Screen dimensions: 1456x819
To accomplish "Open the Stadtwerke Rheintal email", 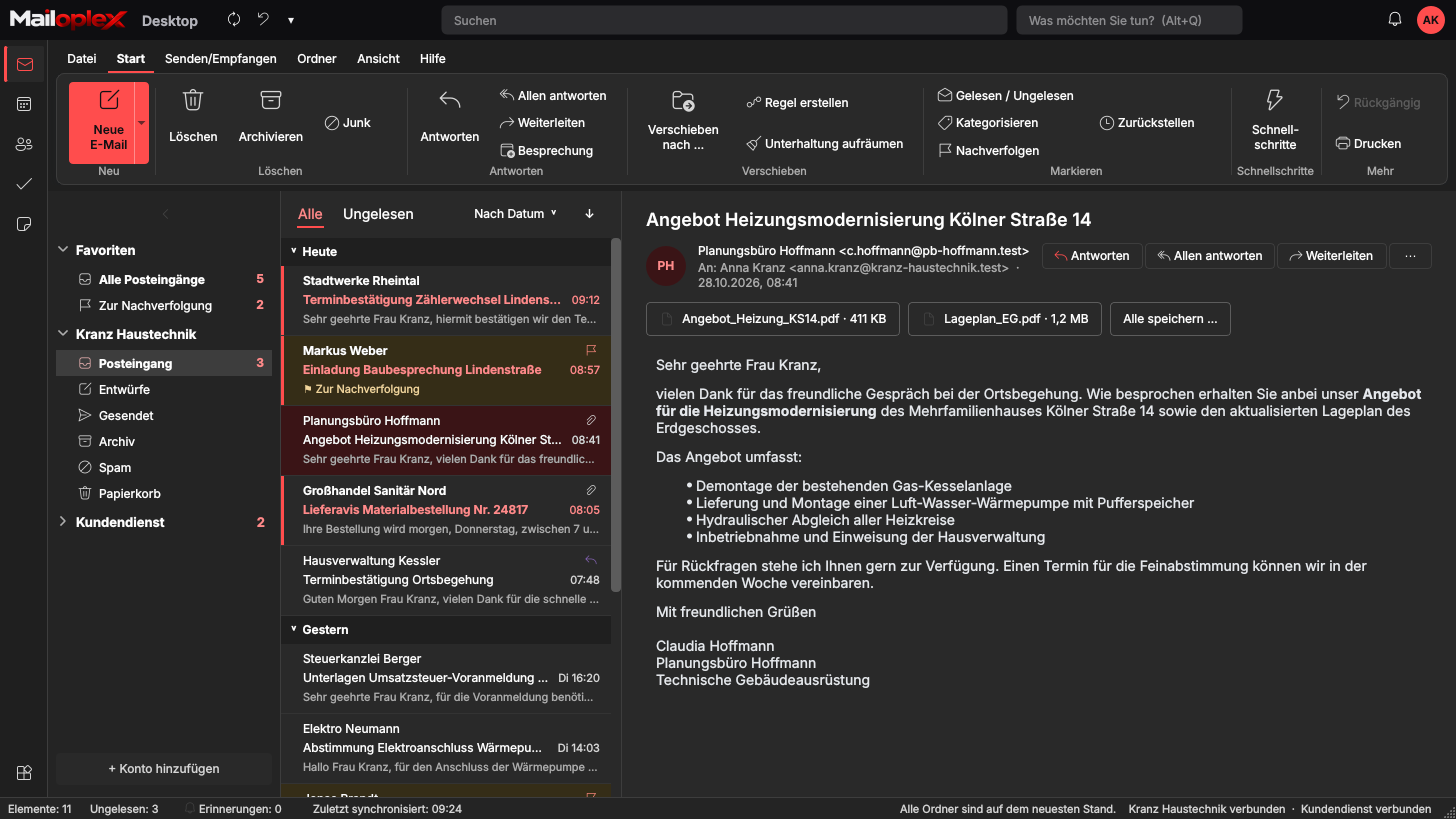I will [x=446, y=300].
